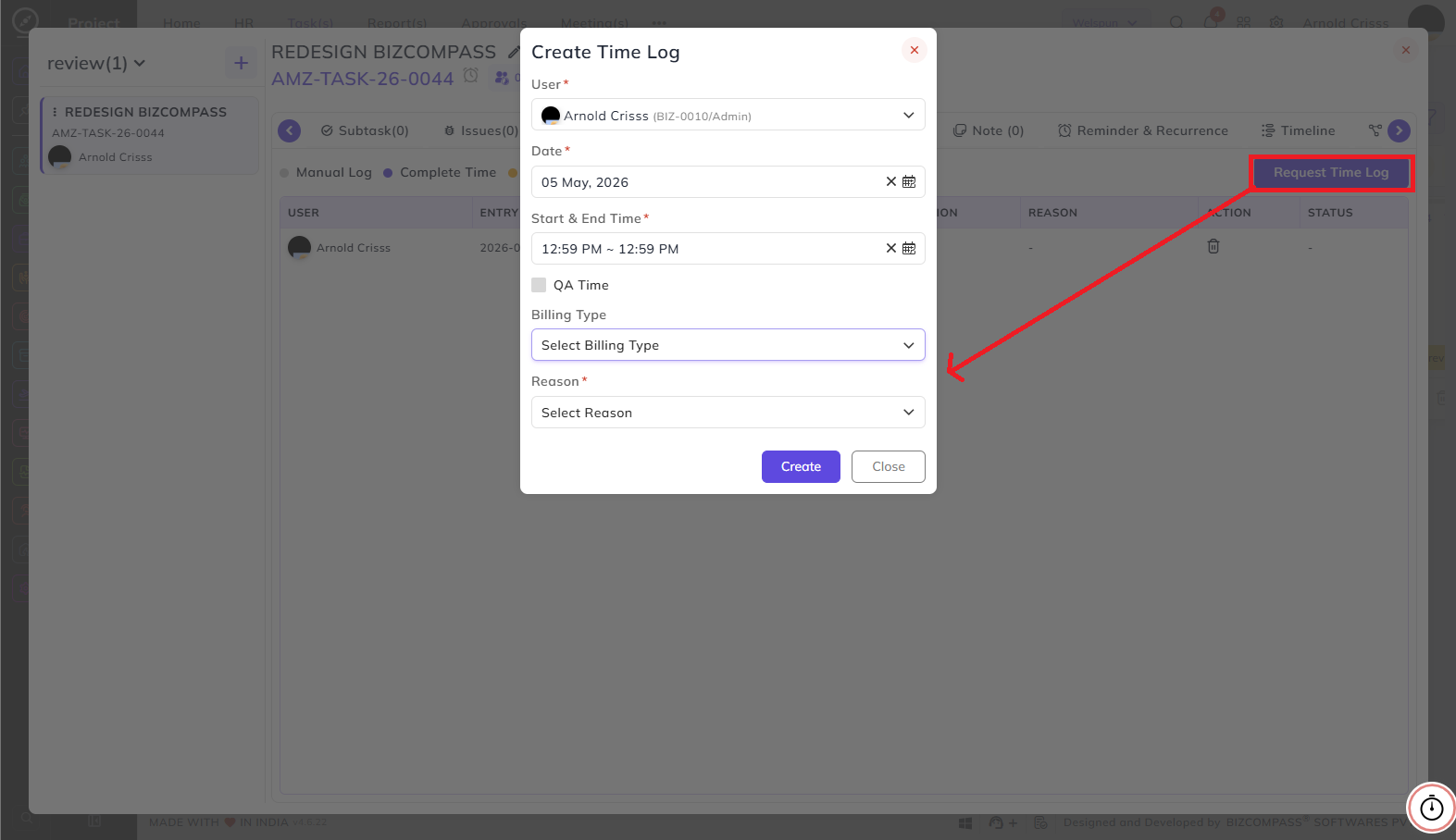The image size is (1456, 840).
Task: Click the Windows icon in the footer
Action: click(x=965, y=822)
